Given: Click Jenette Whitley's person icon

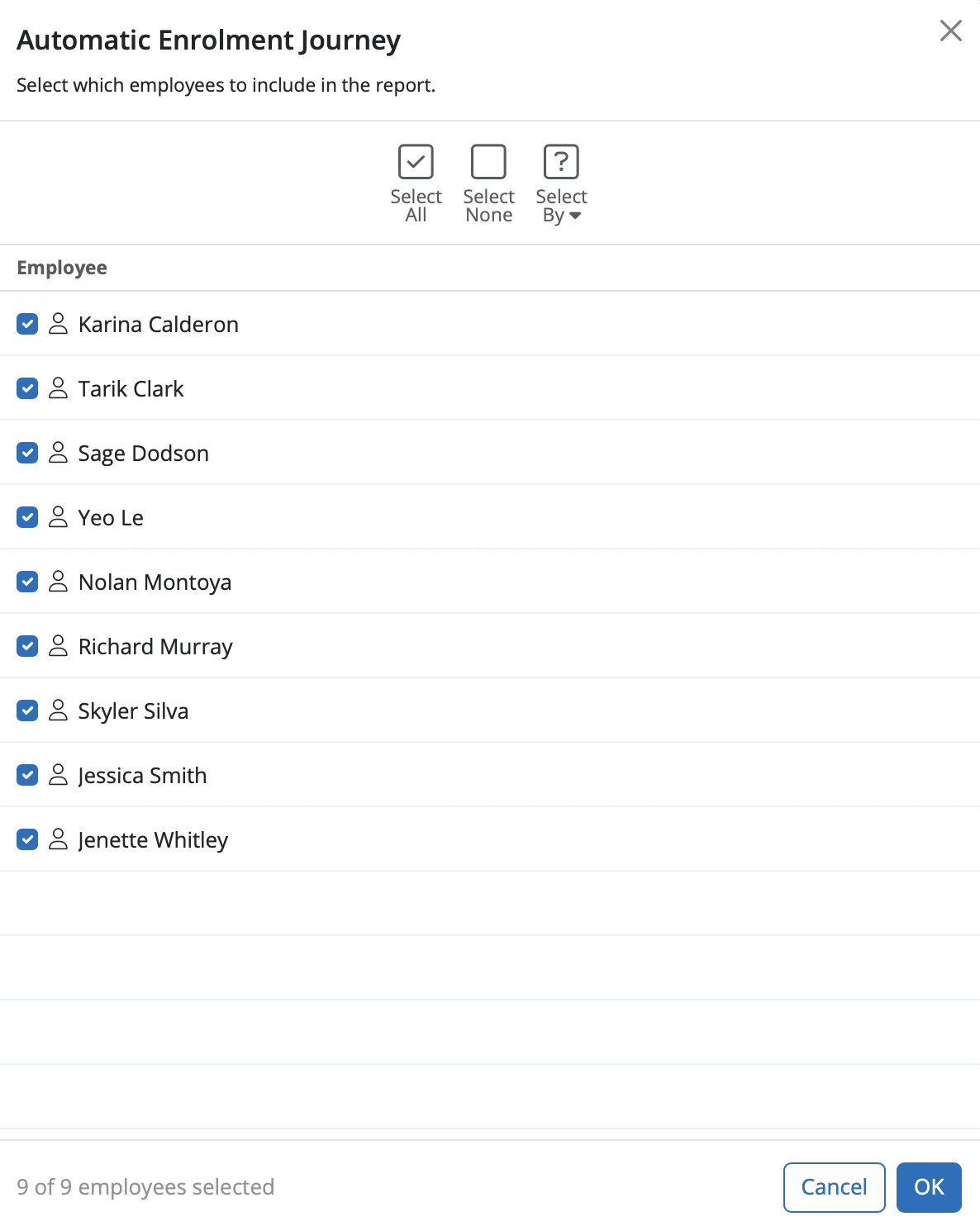Looking at the screenshot, I should 58,839.
